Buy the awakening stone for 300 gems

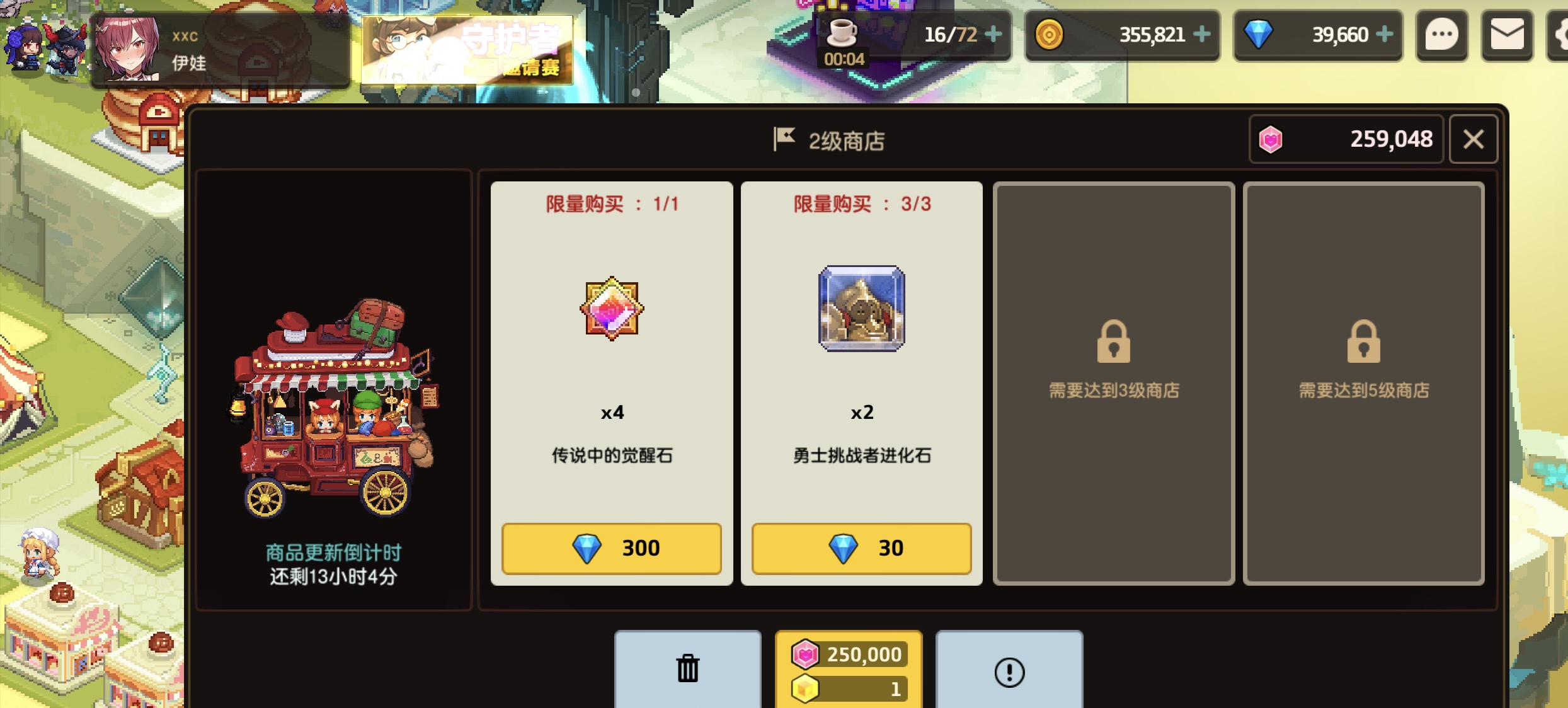pyautogui.click(x=612, y=548)
